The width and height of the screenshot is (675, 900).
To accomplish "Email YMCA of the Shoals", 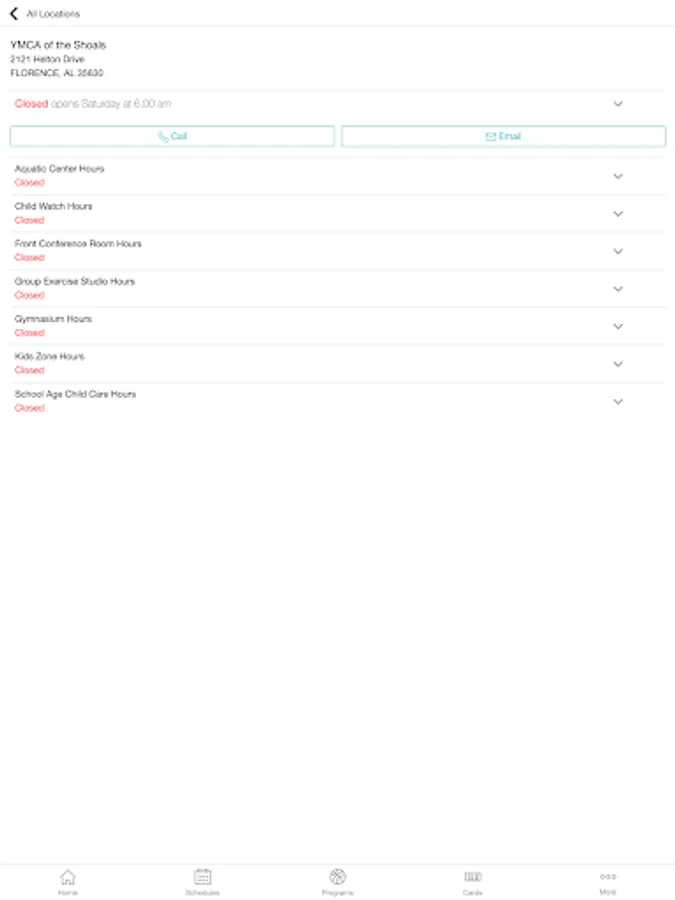I will (x=503, y=137).
